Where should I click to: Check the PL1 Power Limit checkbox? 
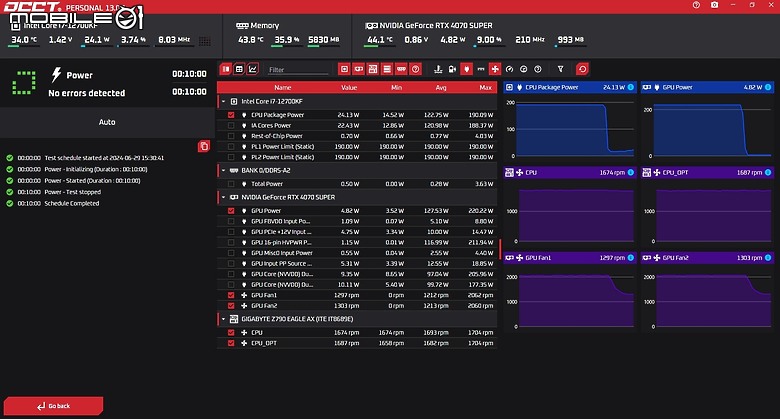click(231, 147)
